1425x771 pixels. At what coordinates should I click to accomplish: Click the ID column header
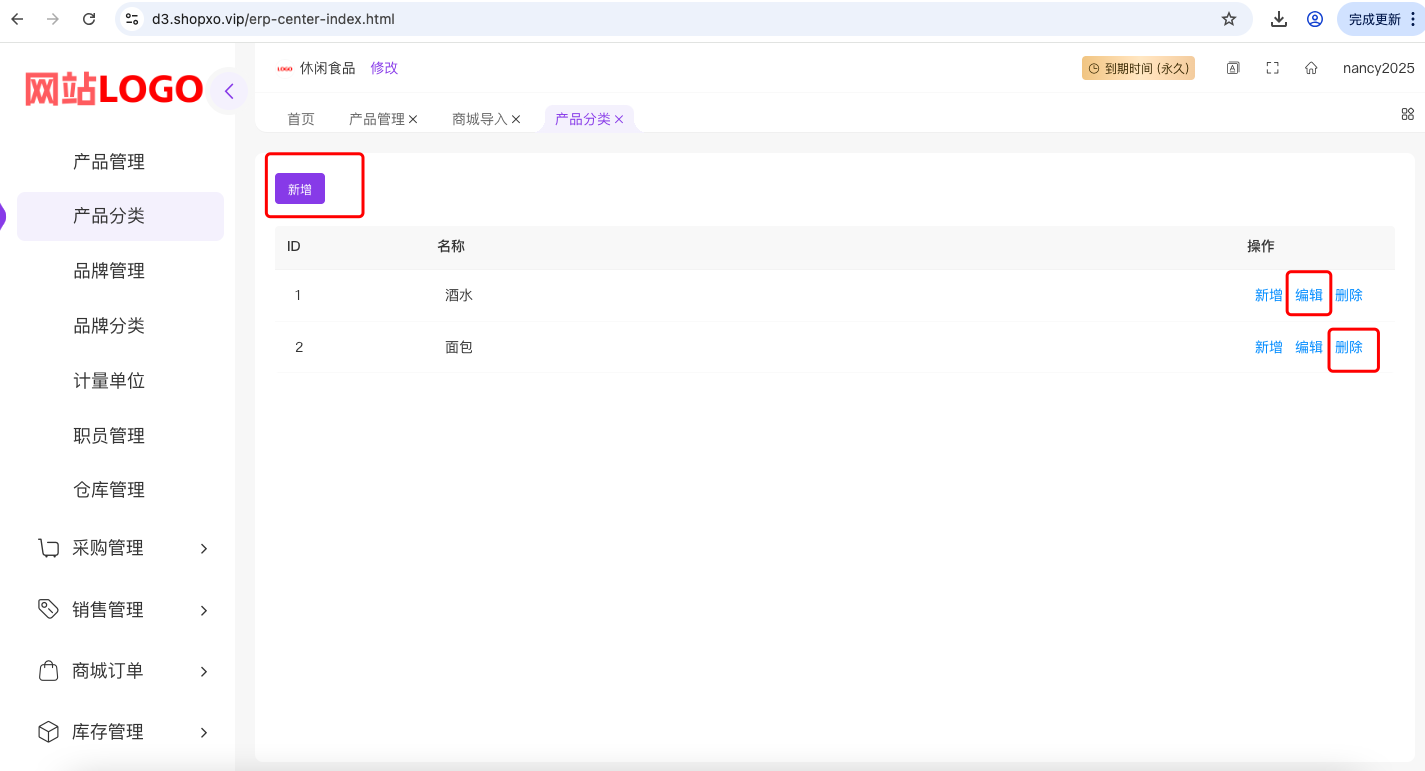(294, 246)
